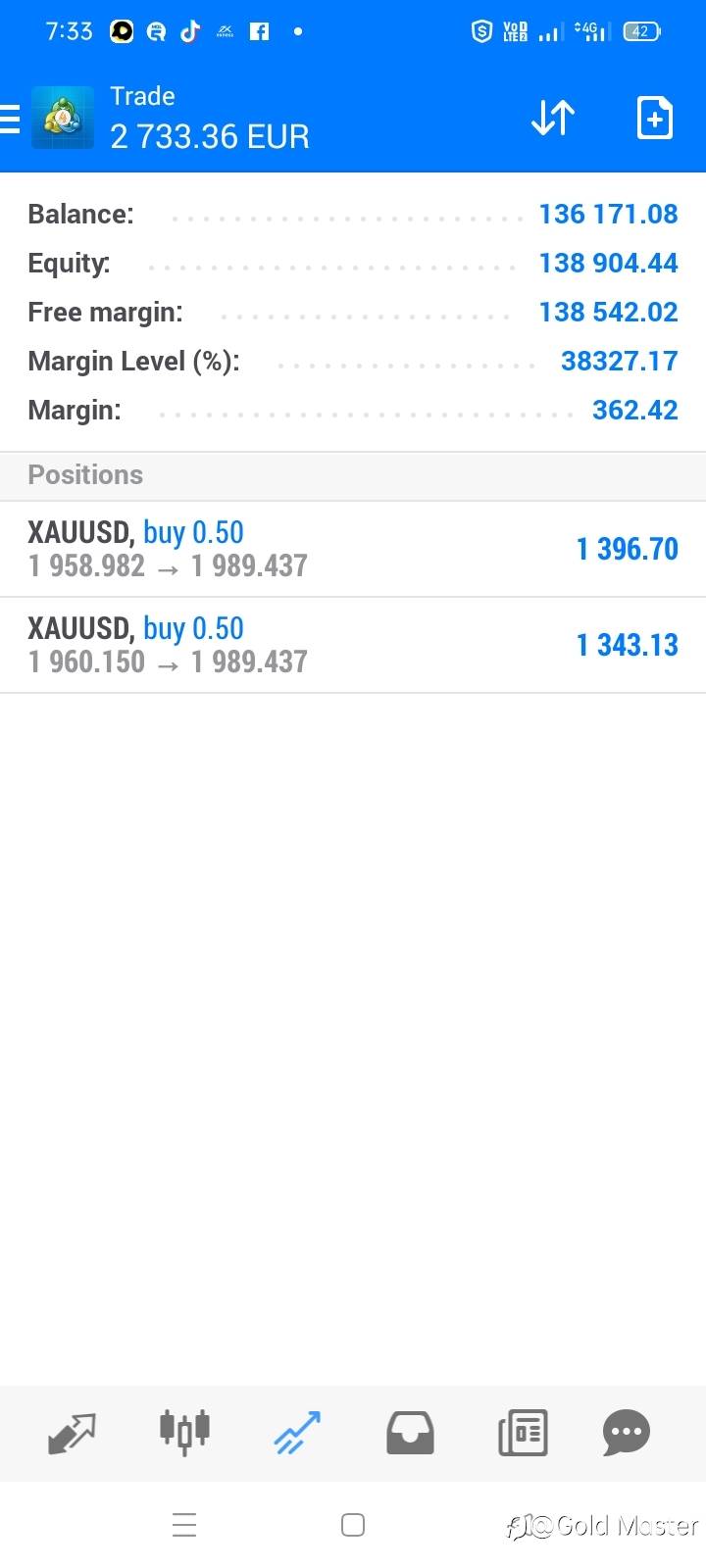Select the first XAUUSD position at 1 958.982
706x1568 pixels.
pyautogui.click(x=353, y=549)
